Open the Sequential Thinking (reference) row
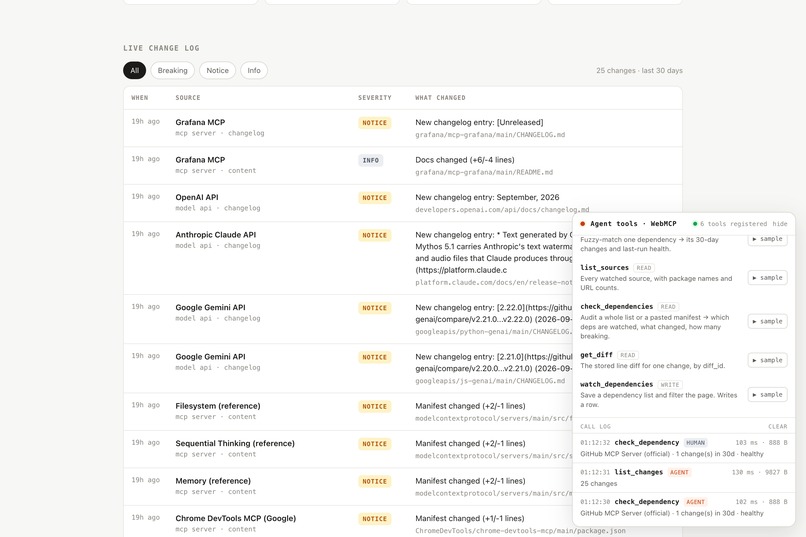806x537 pixels. point(348,449)
